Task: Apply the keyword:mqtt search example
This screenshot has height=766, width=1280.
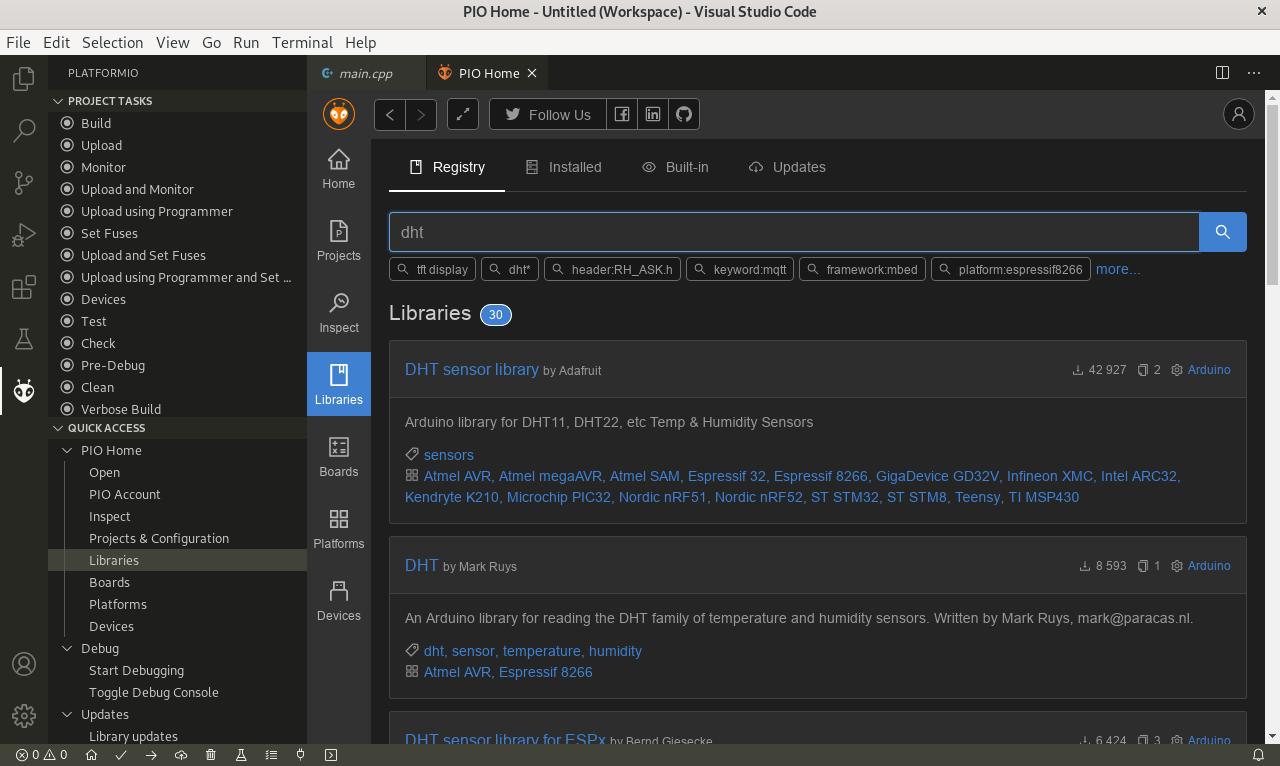Action: 740,269
